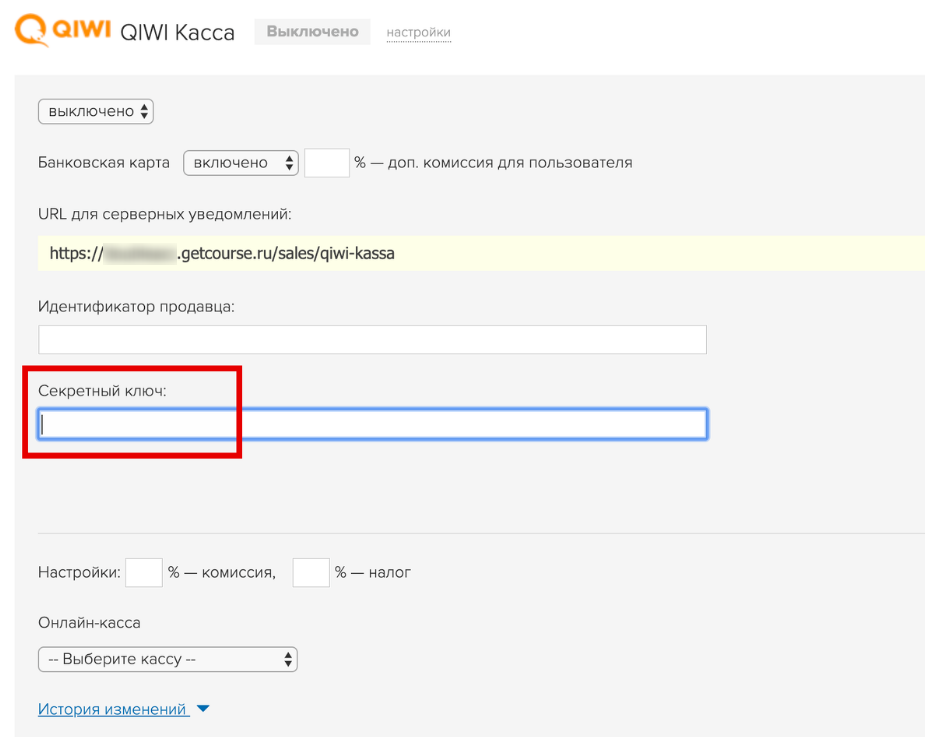The height and width of the screenshot is (737, 925).
Task: Click the Секретный ключ input field
Action: 372,424
